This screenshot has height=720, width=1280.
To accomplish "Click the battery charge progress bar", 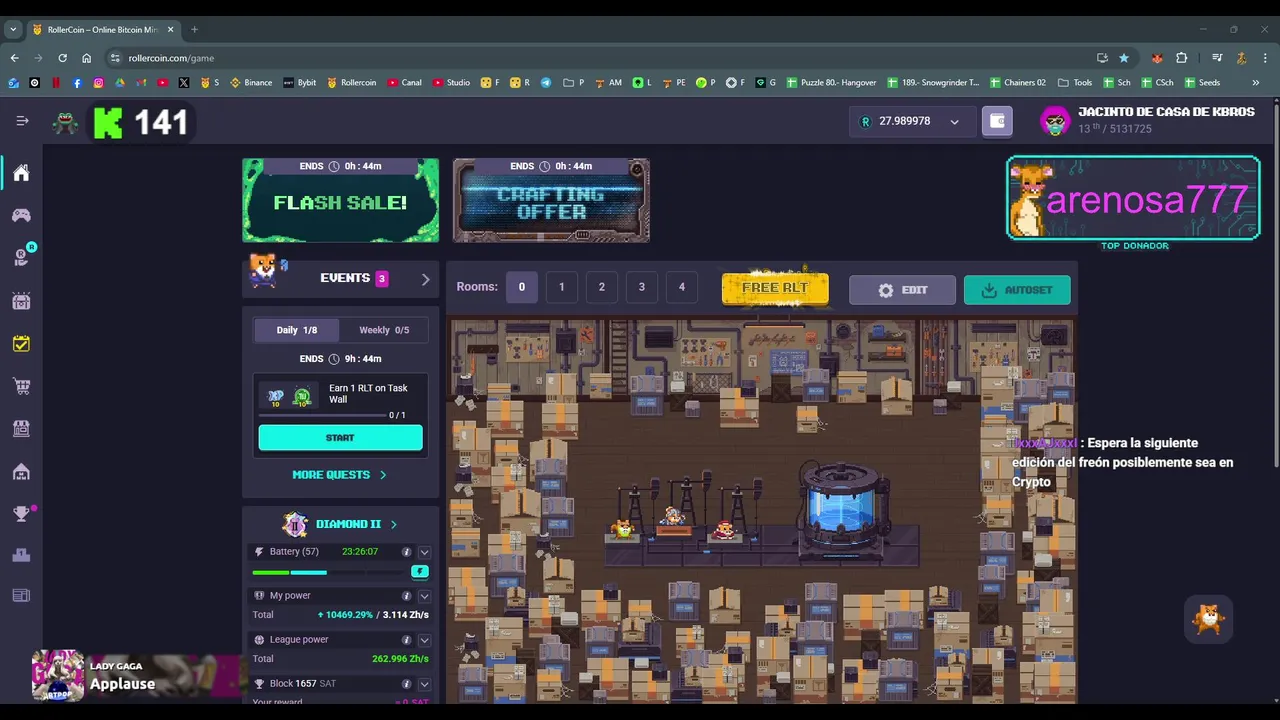I will click(330, 572).
